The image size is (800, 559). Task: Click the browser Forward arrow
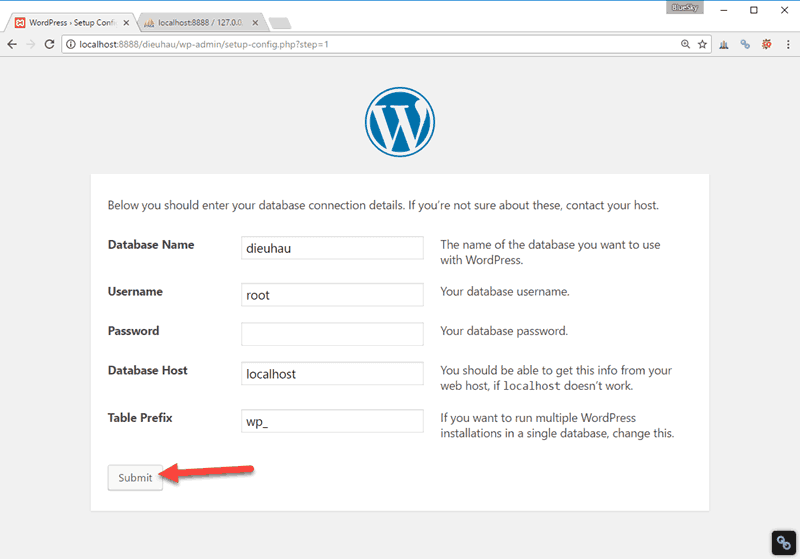pos(31,44)
